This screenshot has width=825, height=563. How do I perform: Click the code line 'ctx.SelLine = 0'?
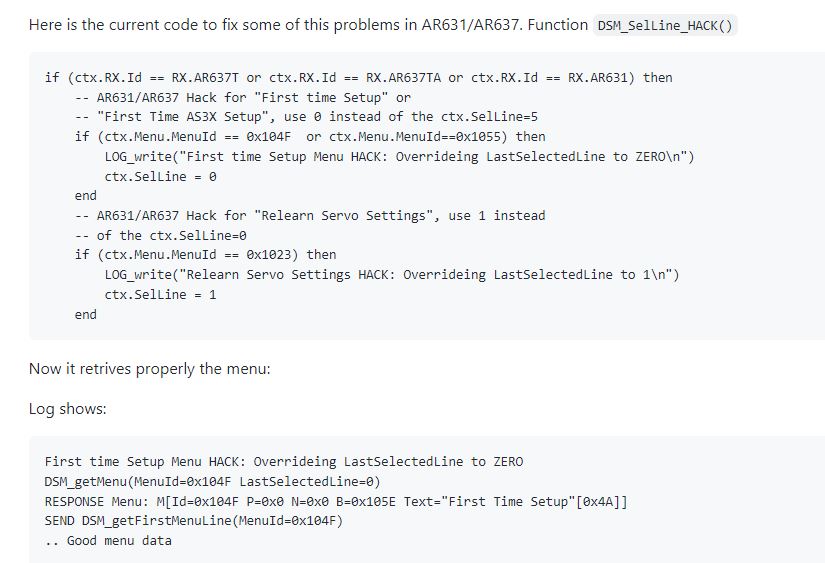click(160, 177)
